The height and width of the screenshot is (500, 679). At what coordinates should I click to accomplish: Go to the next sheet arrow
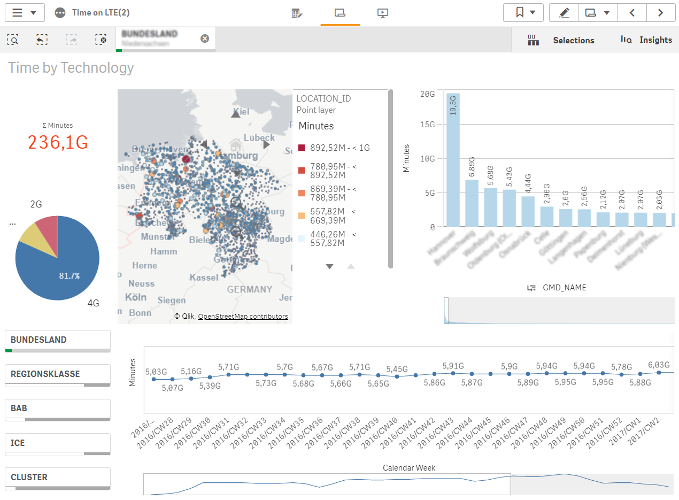660,13
